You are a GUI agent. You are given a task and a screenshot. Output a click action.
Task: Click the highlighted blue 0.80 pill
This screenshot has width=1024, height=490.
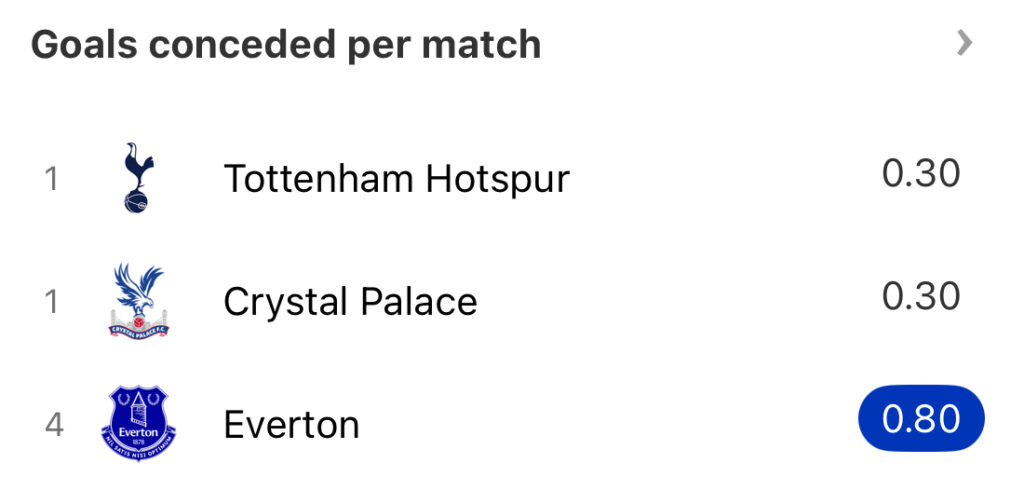[921, 418]
